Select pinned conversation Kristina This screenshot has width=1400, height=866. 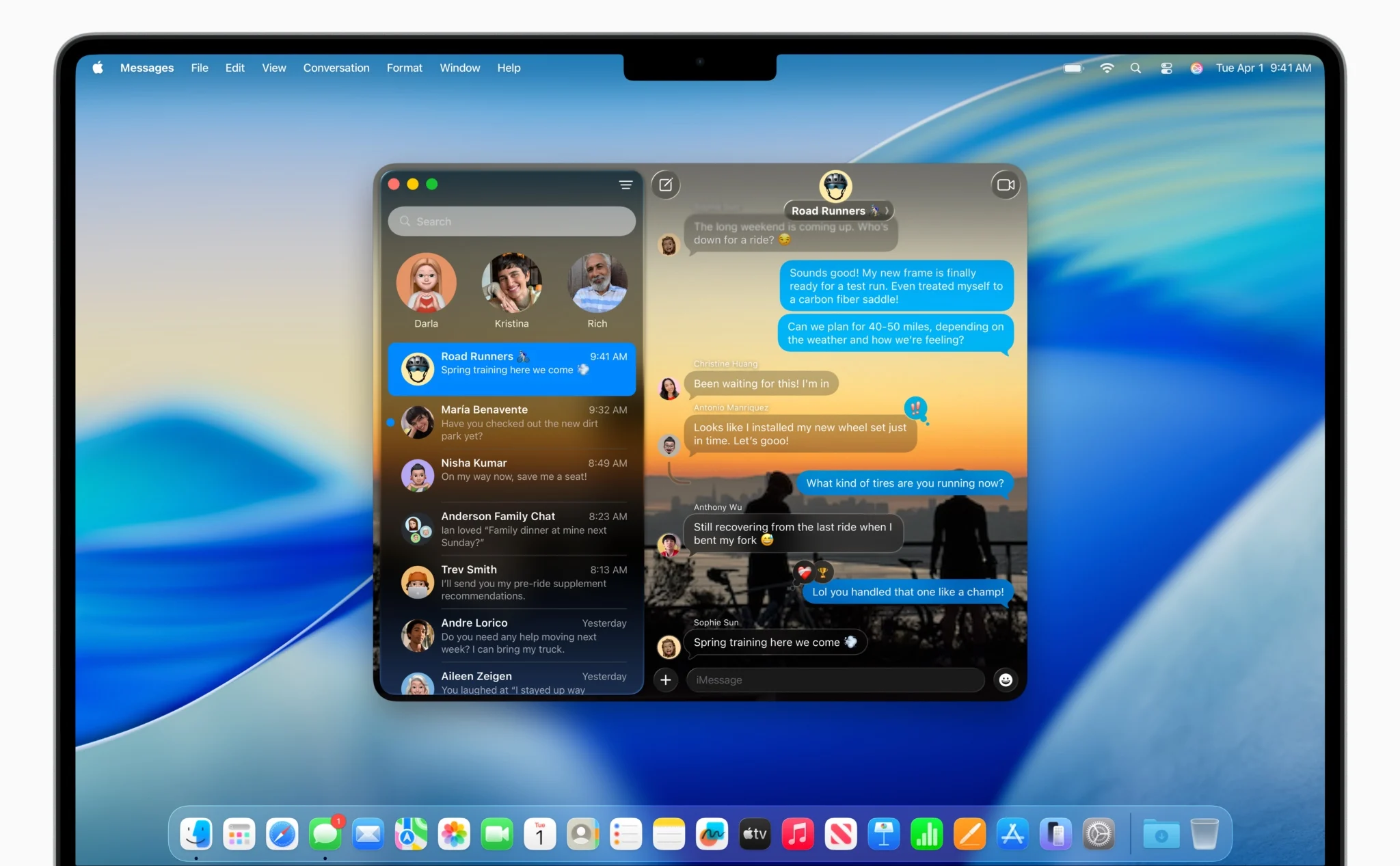pos(512,290)
